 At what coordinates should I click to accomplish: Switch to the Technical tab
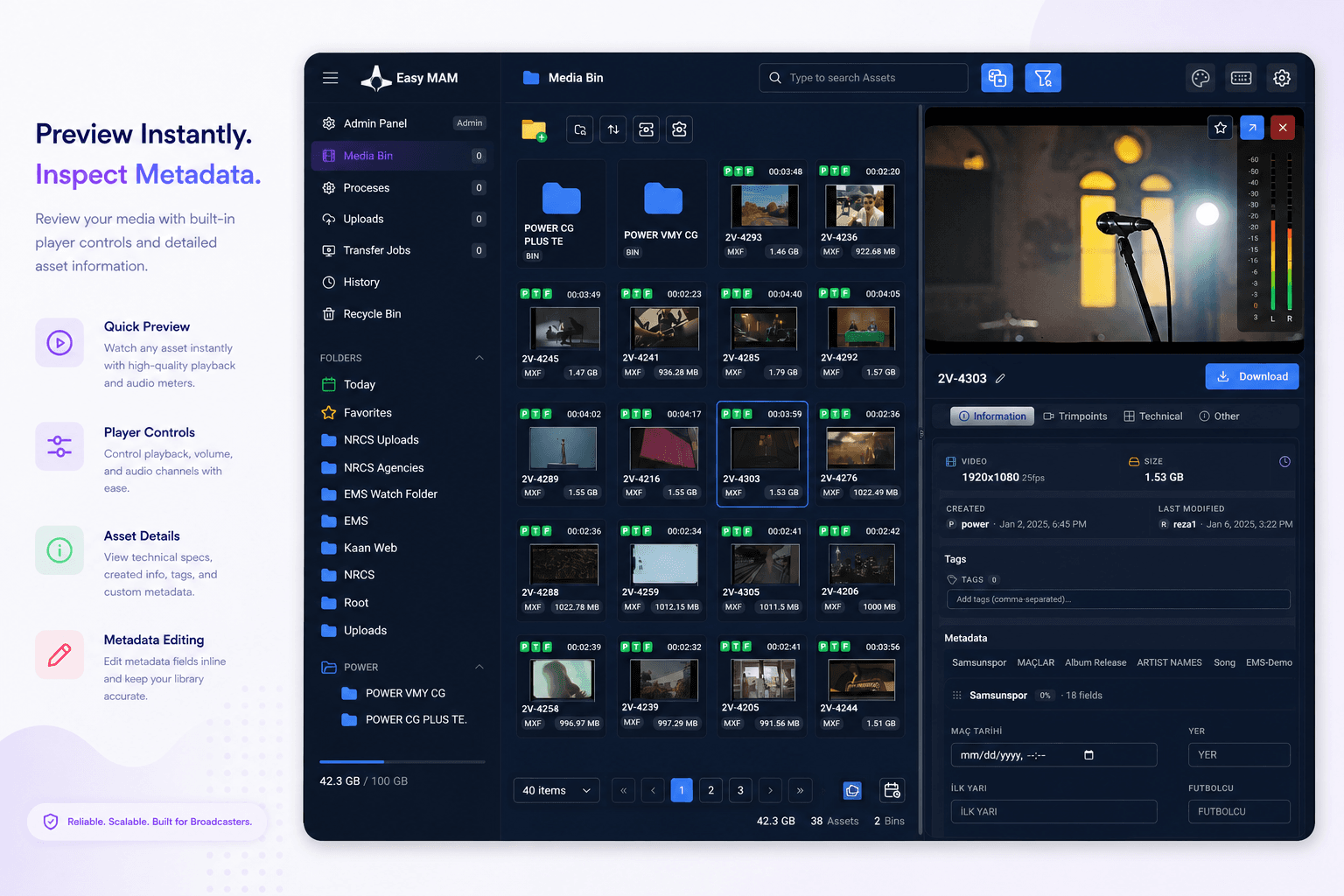(x=1153, y=416)
